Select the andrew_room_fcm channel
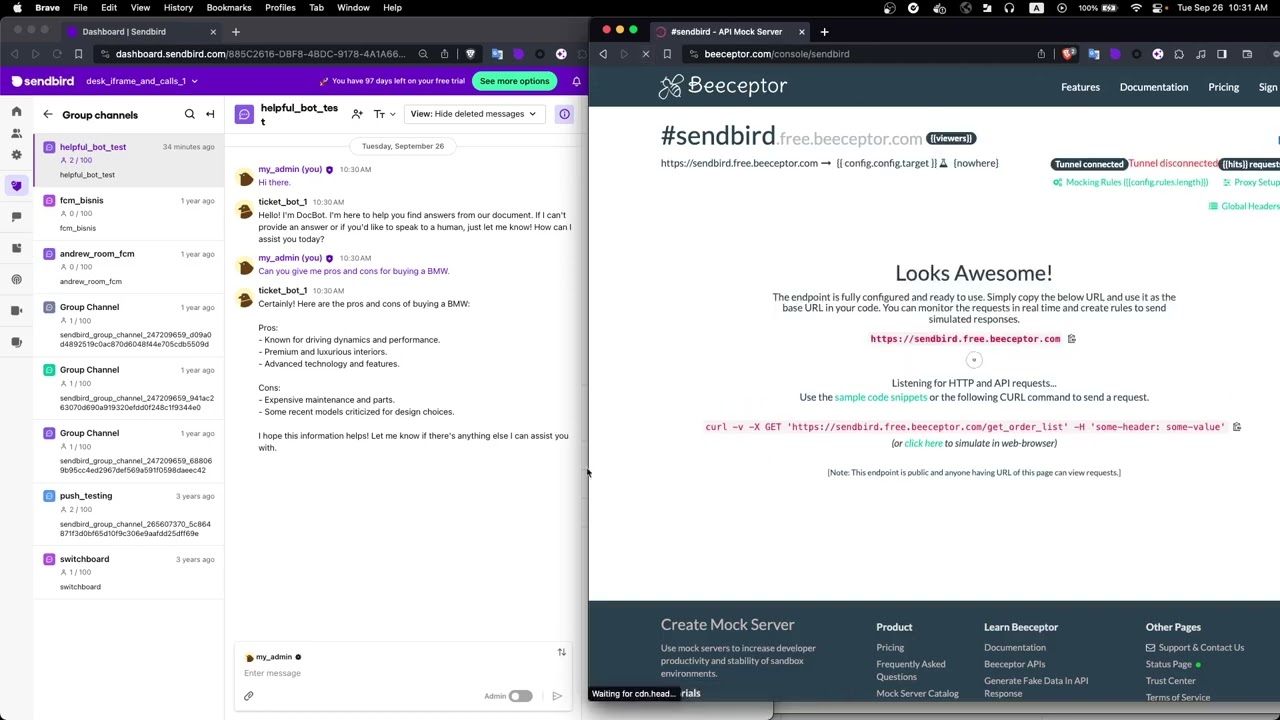The width and height of the screenshot is (1280, 720). click(x=129, y=267)
